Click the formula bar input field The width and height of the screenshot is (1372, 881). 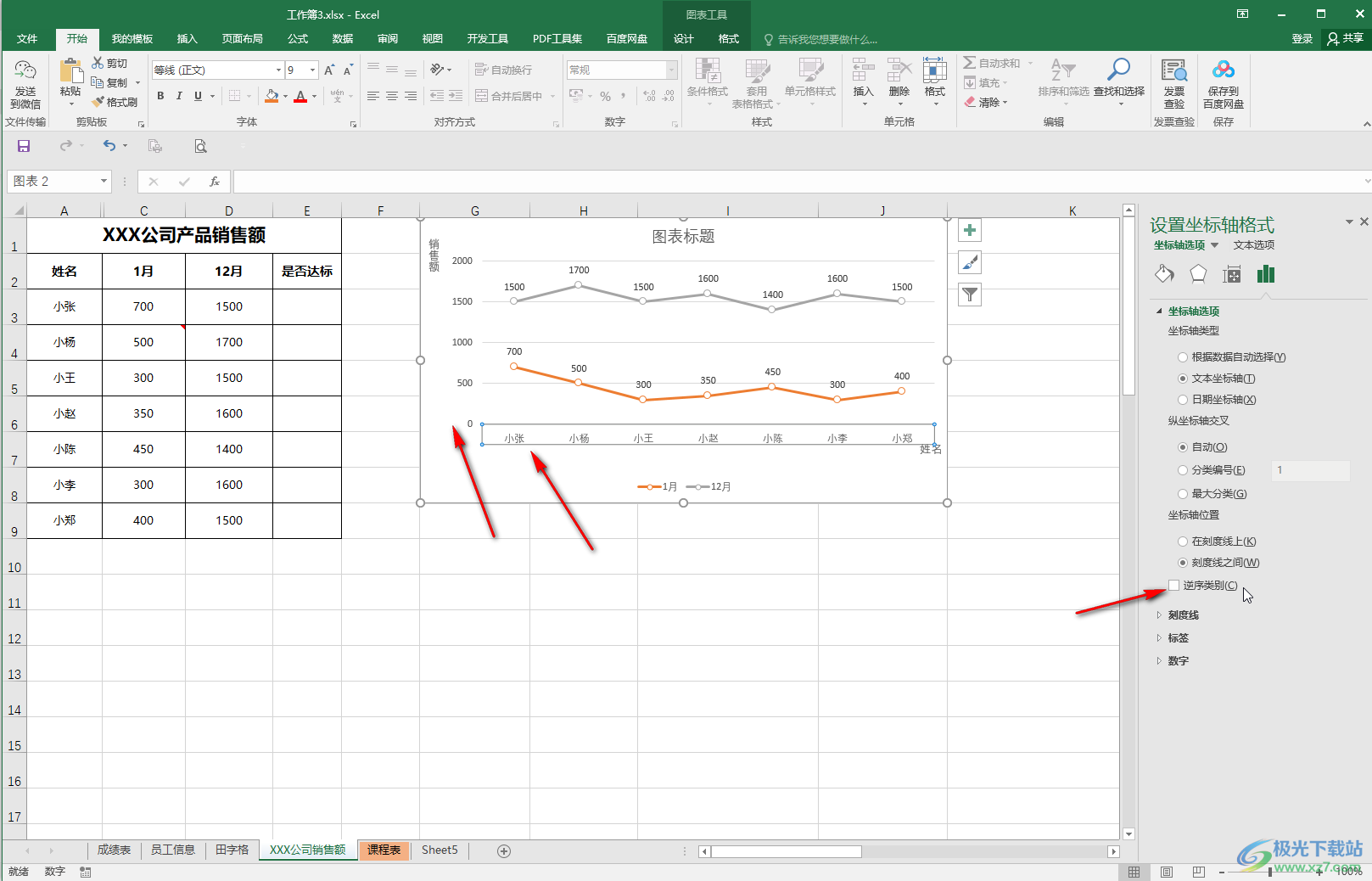coord(798,181)
